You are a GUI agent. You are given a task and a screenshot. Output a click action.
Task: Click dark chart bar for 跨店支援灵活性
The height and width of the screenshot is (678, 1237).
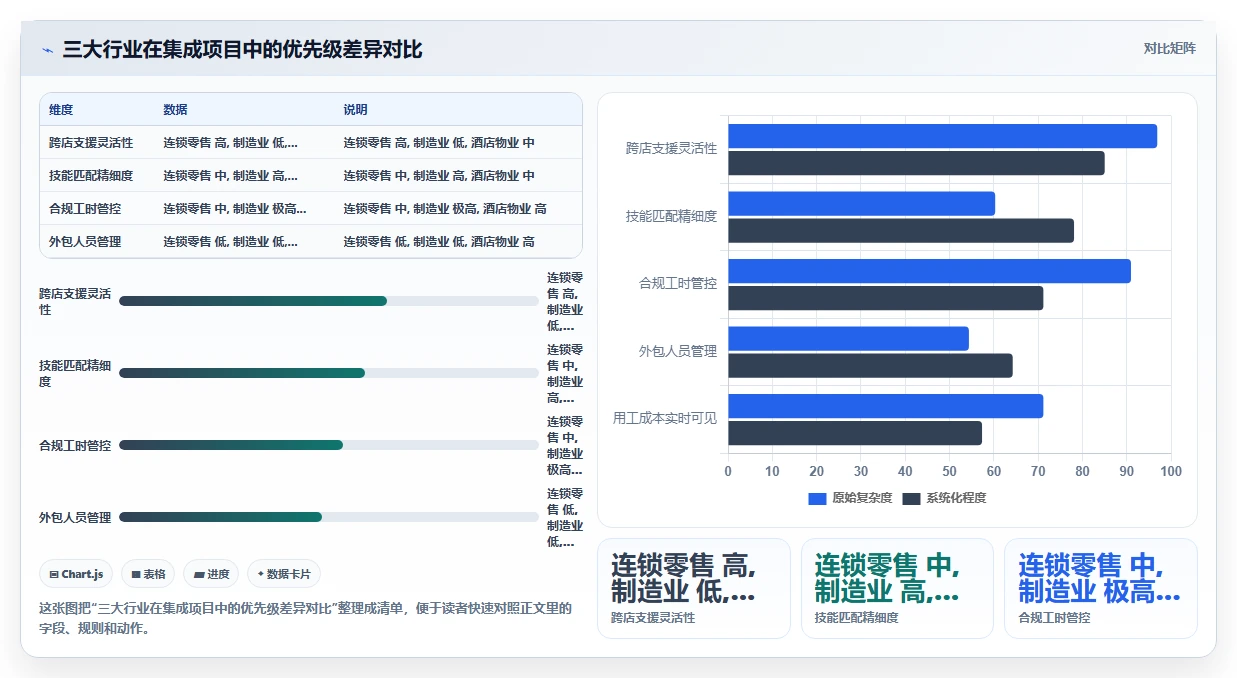[x=916, y=163]
